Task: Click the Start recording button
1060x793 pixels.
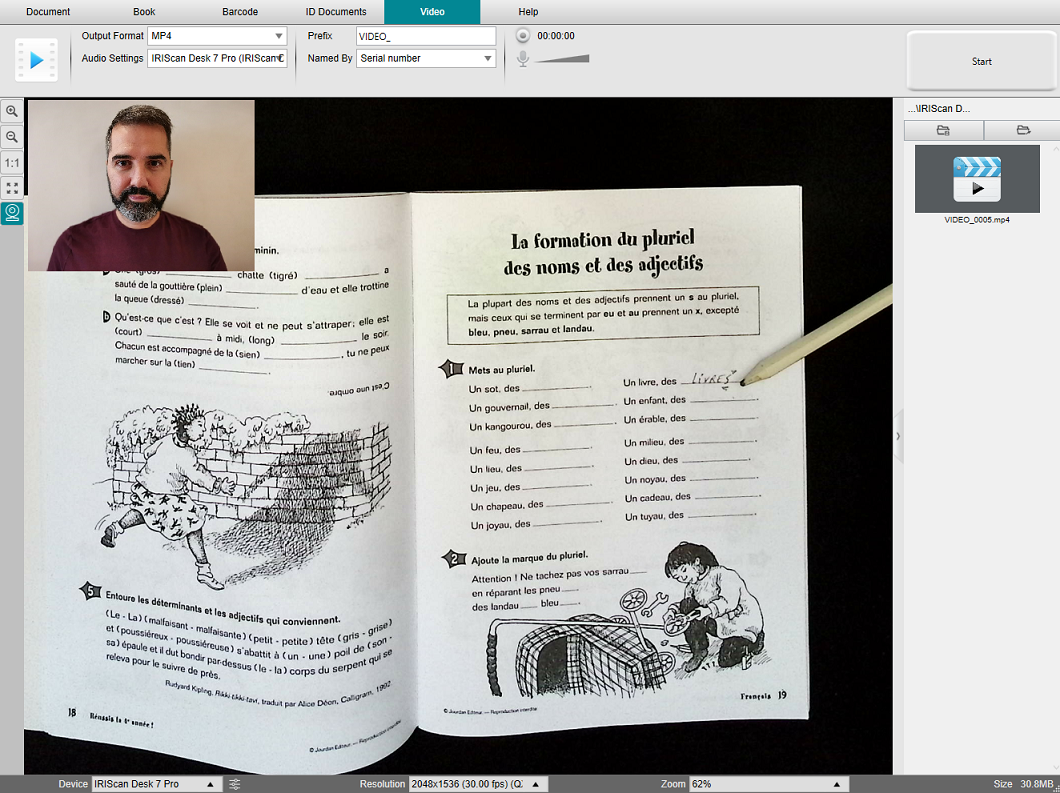Action: point(982,61)
